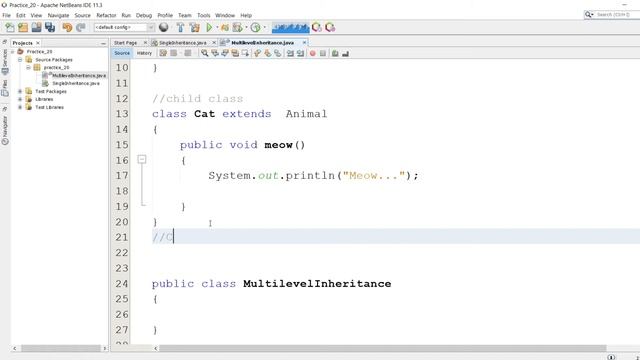The width and height of the screenshot is (640, 360).
Task: Open the Source menu
Action: (82, 15)
